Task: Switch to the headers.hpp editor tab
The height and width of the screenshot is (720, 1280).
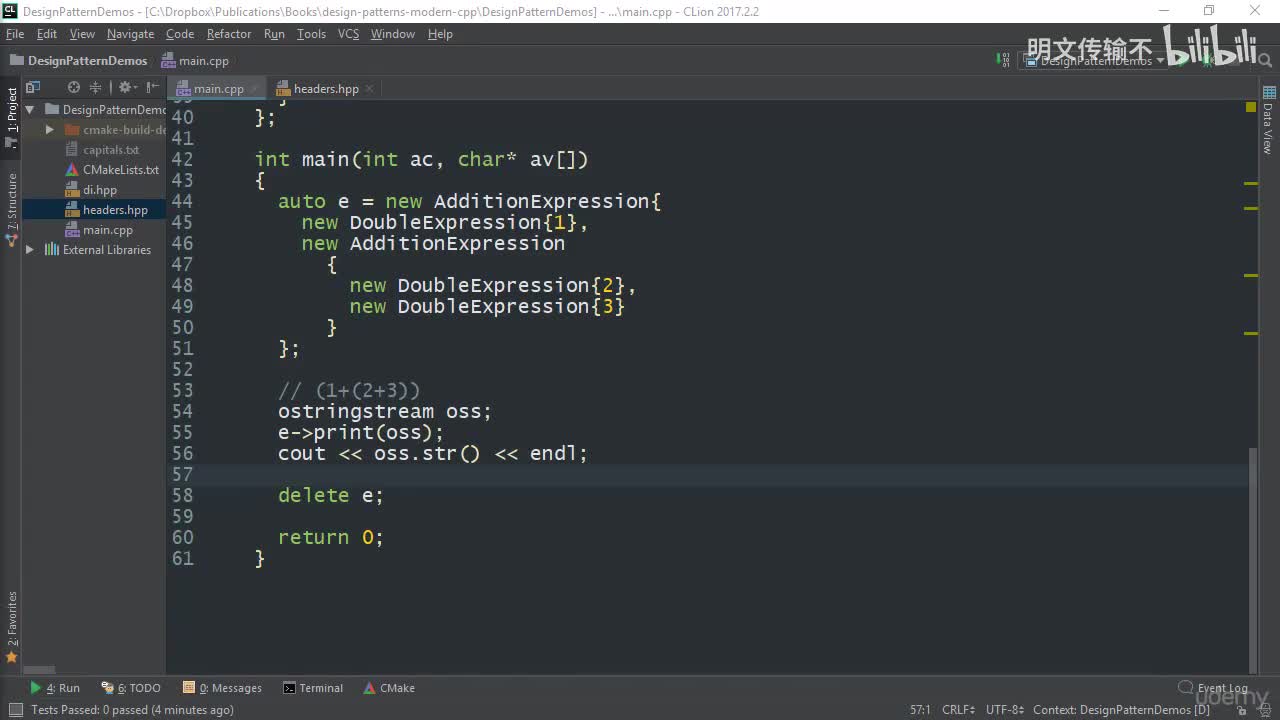Action: [326, 89]
